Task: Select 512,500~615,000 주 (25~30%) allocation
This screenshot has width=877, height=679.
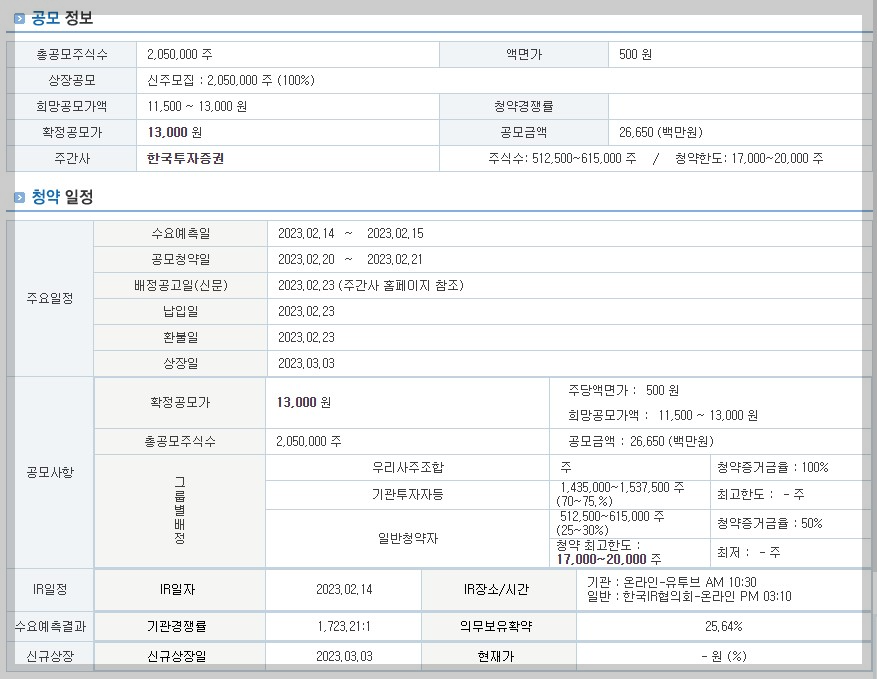Action: tap(610, 523)
